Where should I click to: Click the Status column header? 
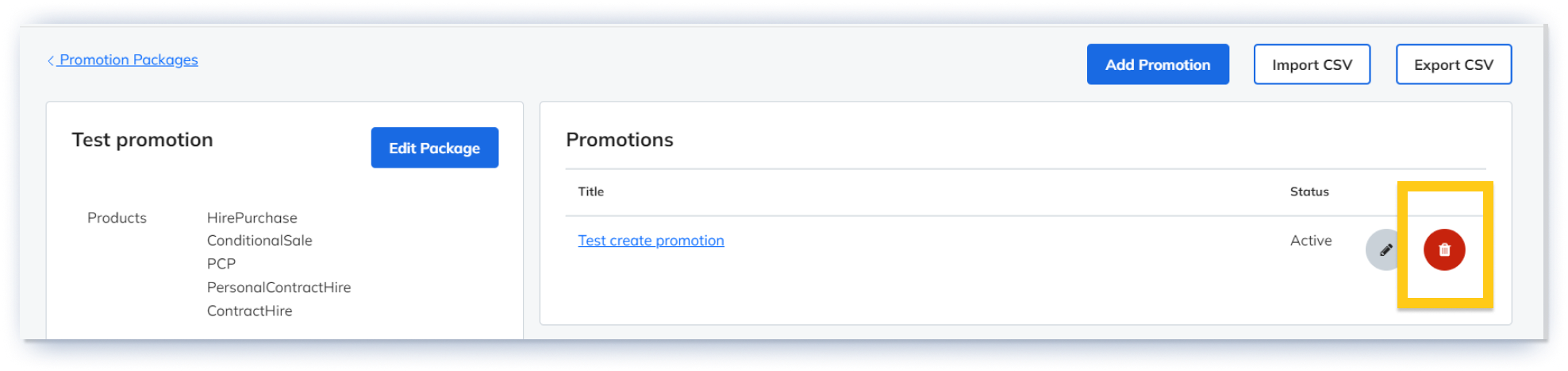[1309, 191]
